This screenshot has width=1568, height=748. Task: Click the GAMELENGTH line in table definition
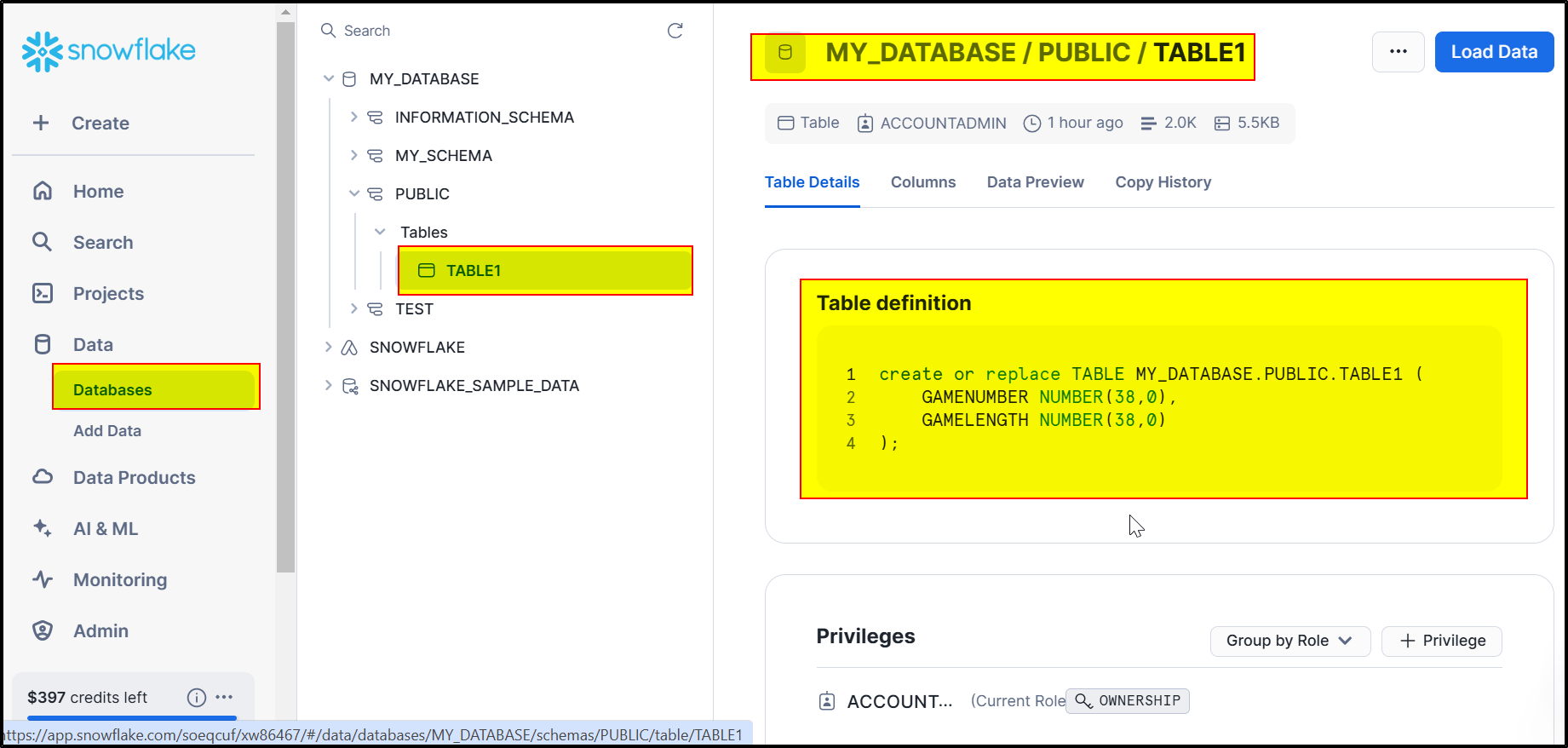tap(1043, 420)
